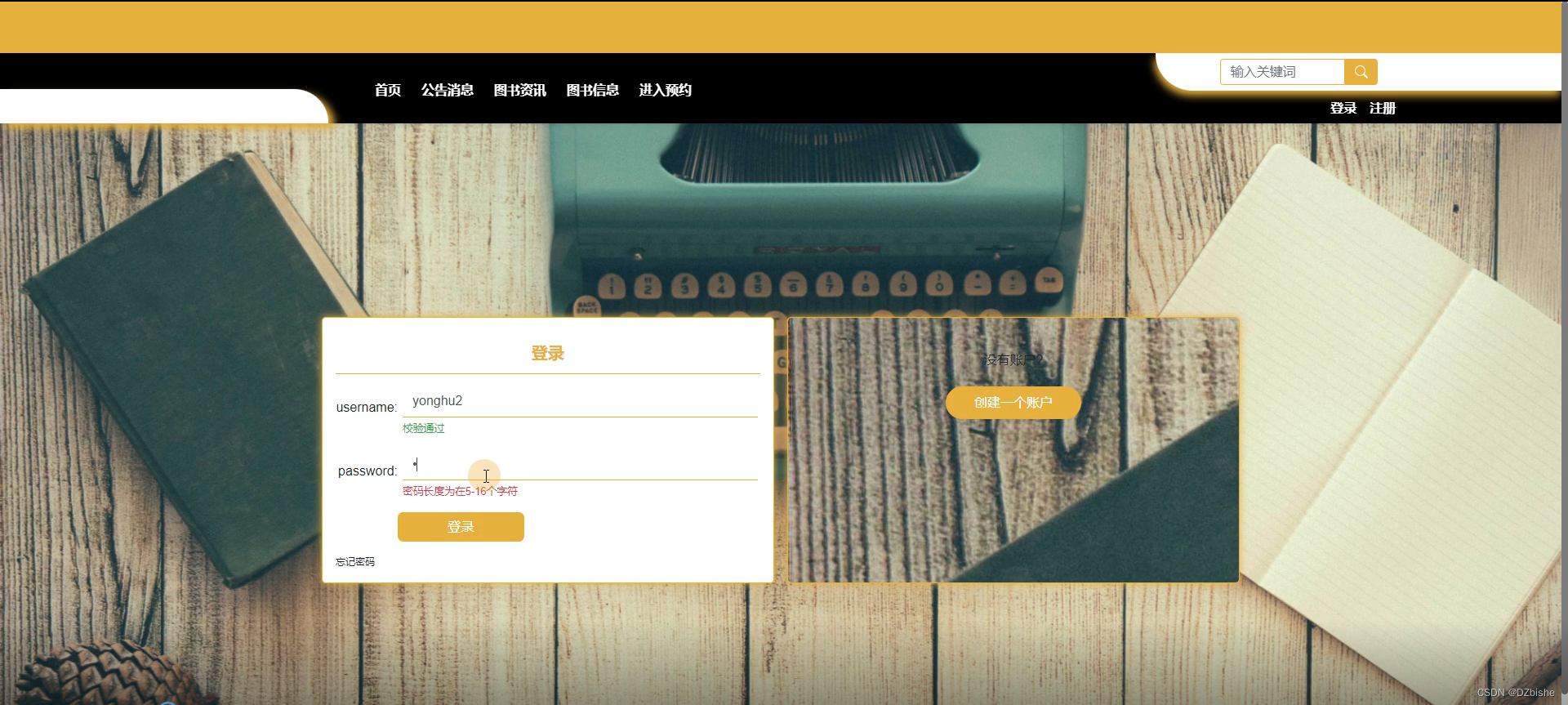
Task: Click the password input field
Action: pyautogui.click(x=580, y=465)
